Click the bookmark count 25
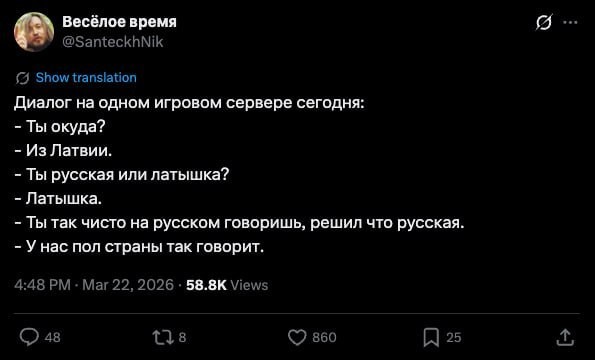Viewport: 595px width, 360px height. tap(453, 337)
